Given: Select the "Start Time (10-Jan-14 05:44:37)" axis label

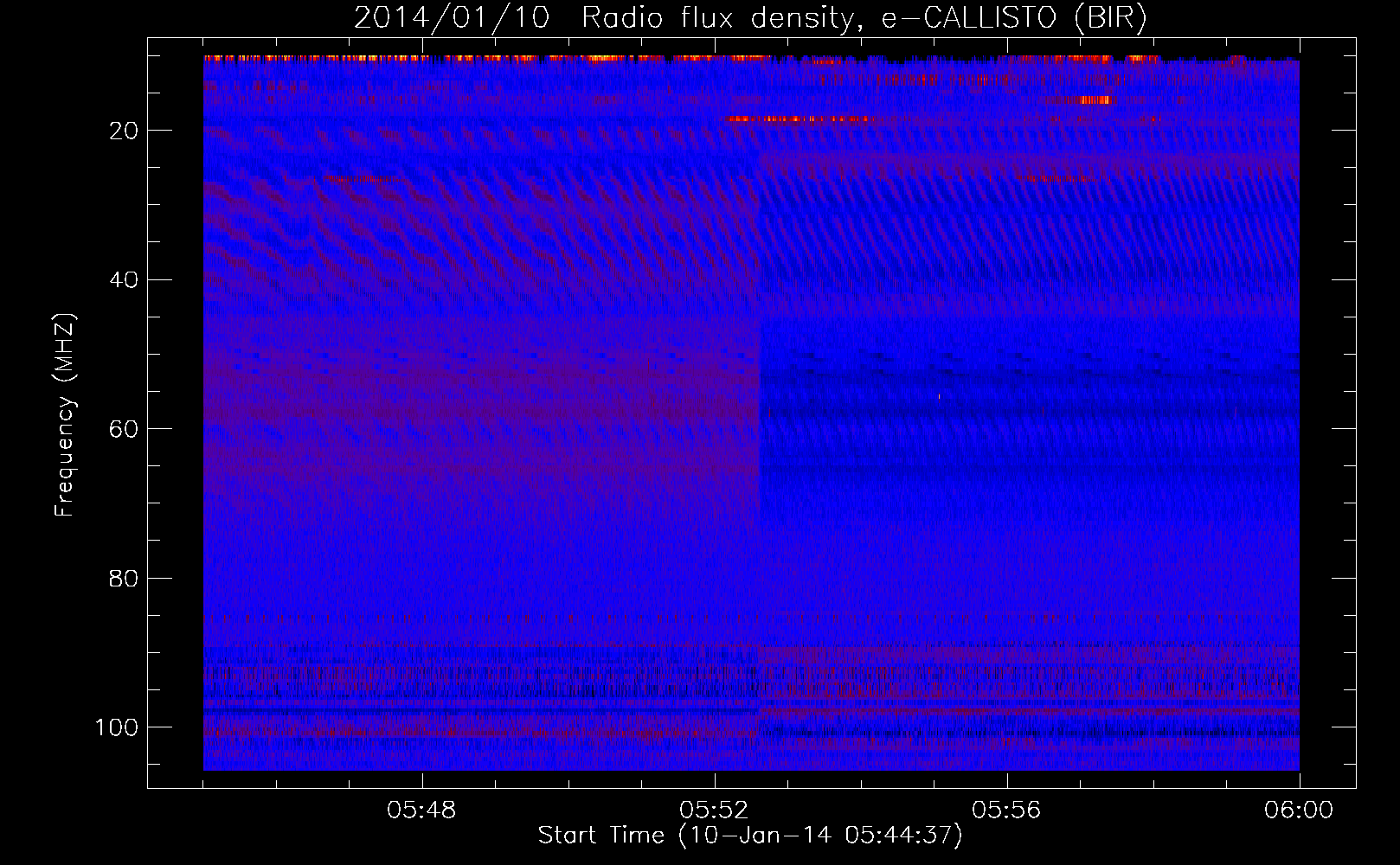Looking at the screenshot, I should pyautogui.click(x=750, y=836).
